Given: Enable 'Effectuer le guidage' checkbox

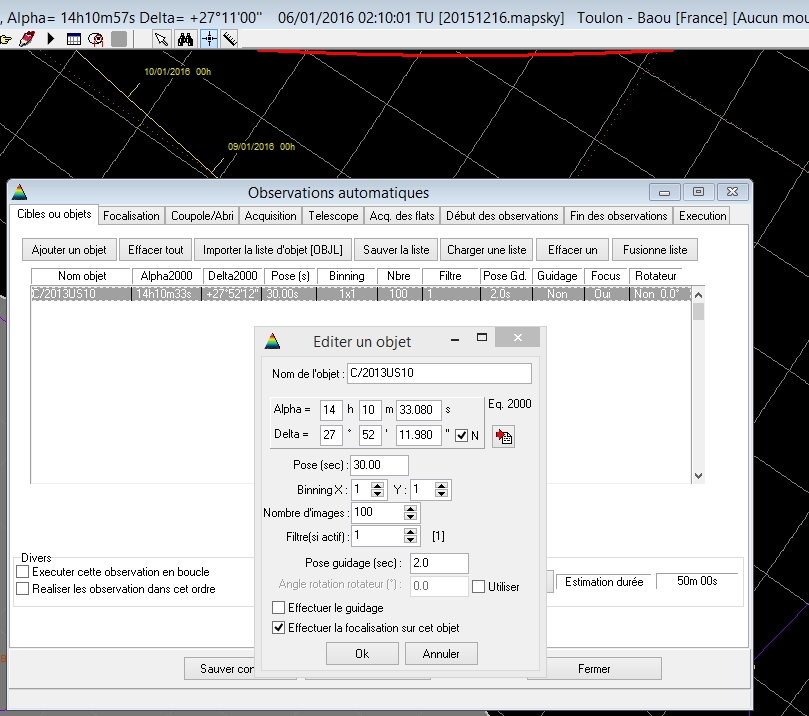Looking at the screenshot, I should point(279,608).
